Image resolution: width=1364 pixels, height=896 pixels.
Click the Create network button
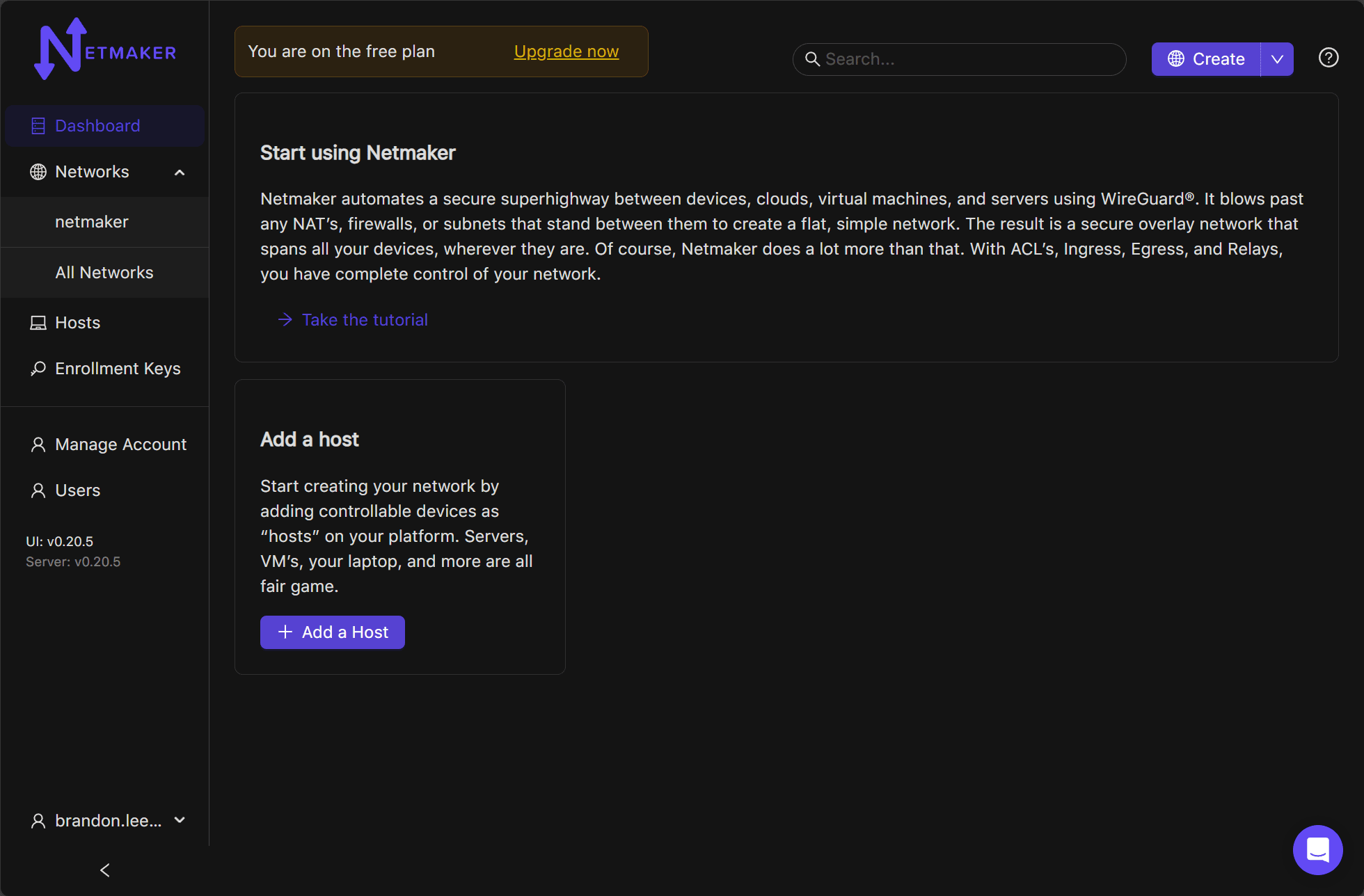coord(1206,59)
